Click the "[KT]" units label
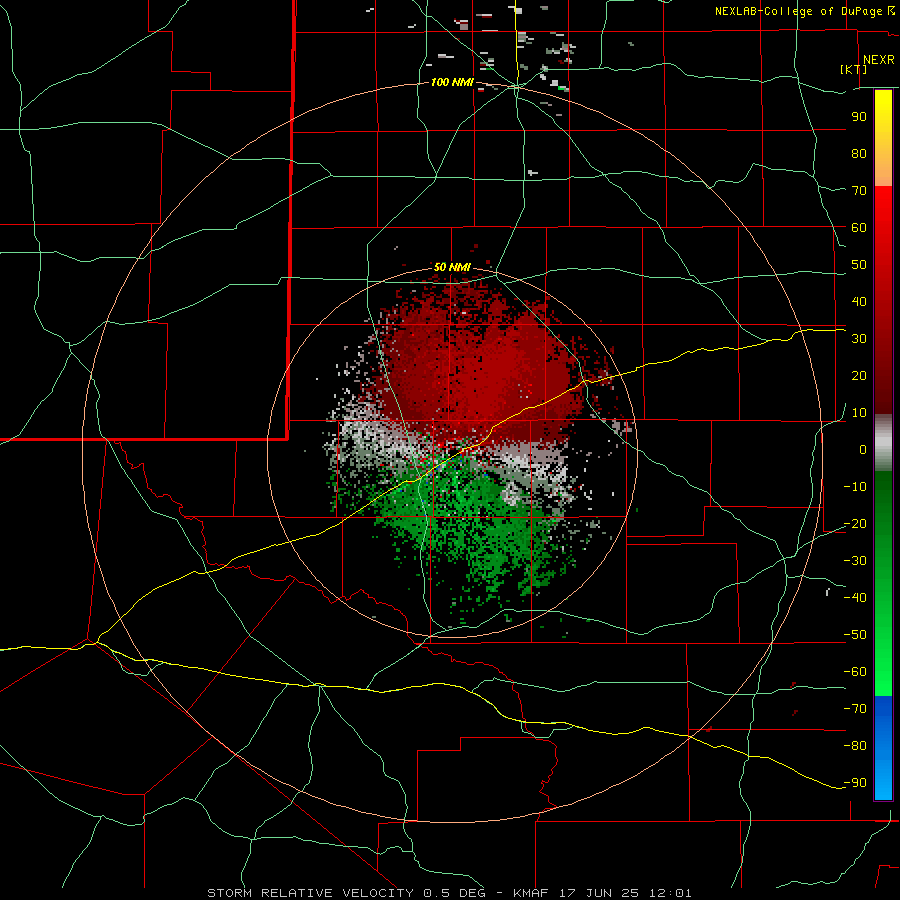The width and height of the screenshot is (900, 900). tap(854, 69)
